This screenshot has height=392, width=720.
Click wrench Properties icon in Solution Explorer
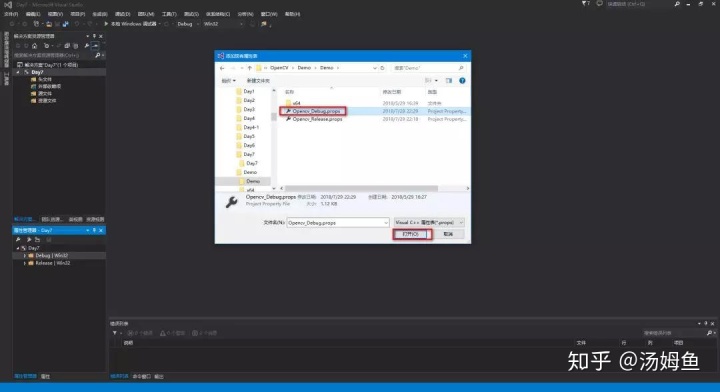click(86, 45)
